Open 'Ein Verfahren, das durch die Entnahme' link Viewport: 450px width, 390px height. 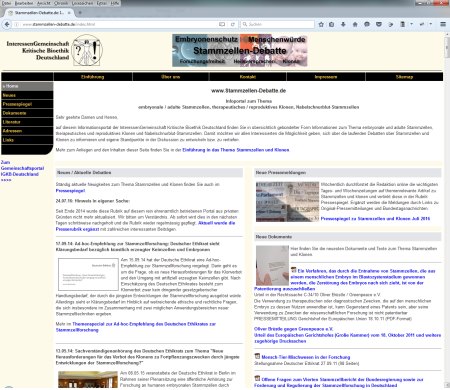click(345, 280)
